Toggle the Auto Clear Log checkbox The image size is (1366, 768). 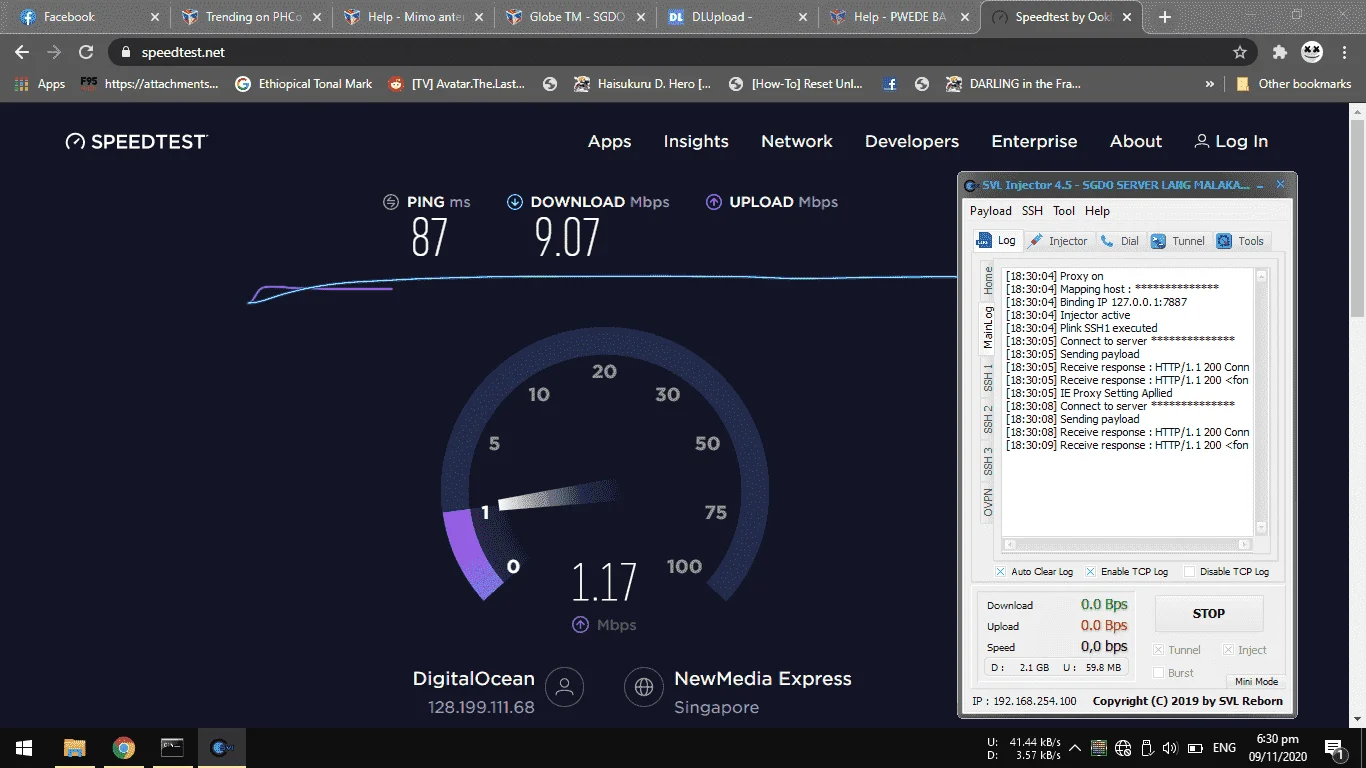pyautogui.click(x=1001, y=572)
